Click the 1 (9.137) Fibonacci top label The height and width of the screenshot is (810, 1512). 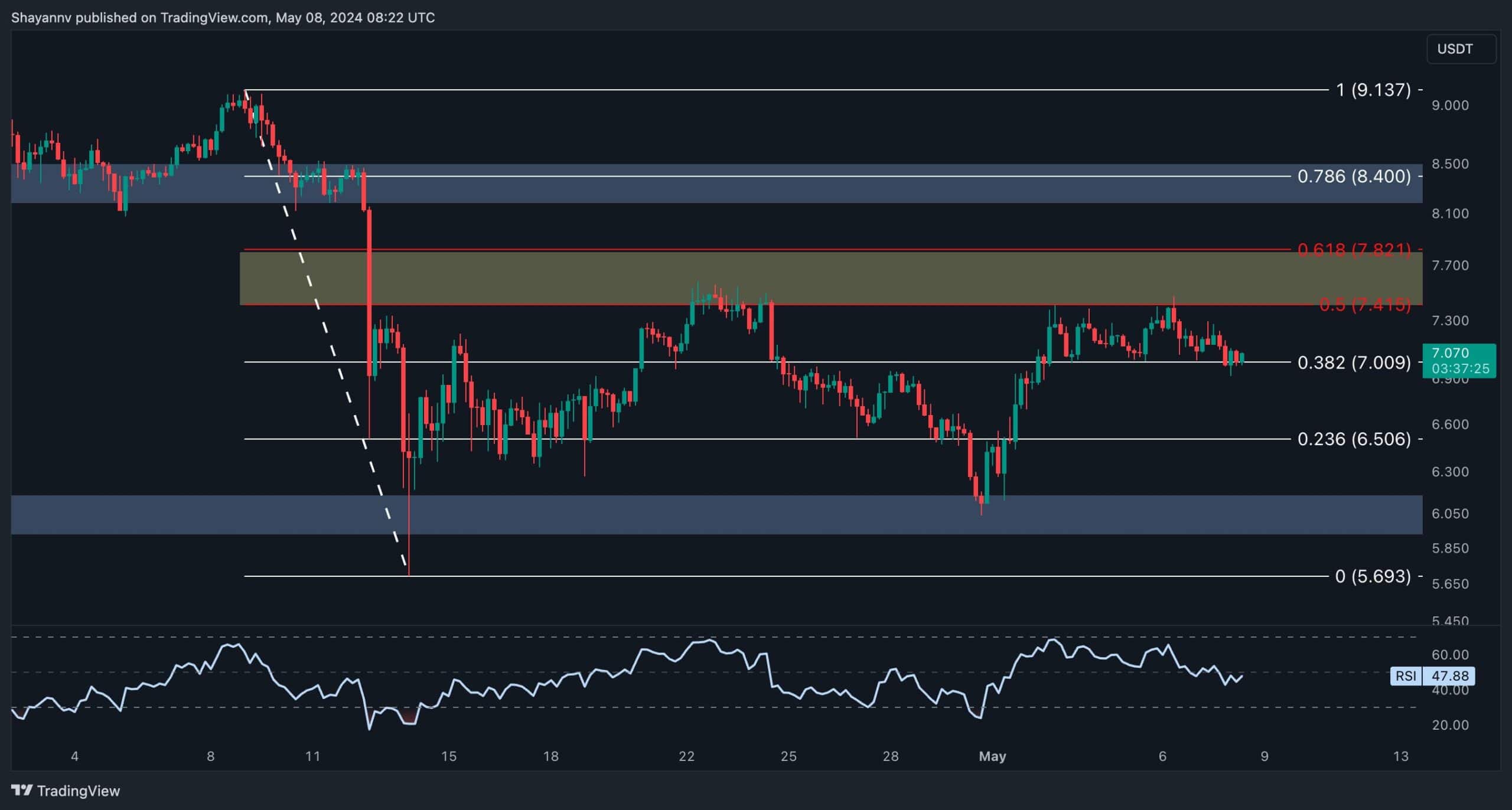click(x=1373, y=90)
